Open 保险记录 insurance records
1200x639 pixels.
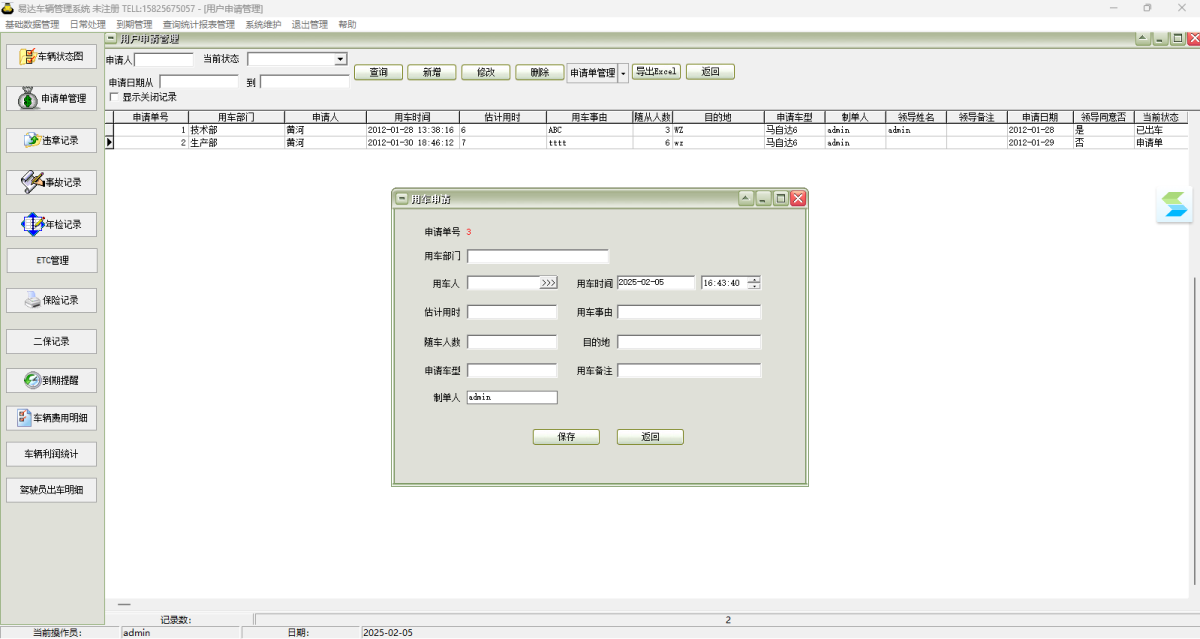(x=52, y=300)
